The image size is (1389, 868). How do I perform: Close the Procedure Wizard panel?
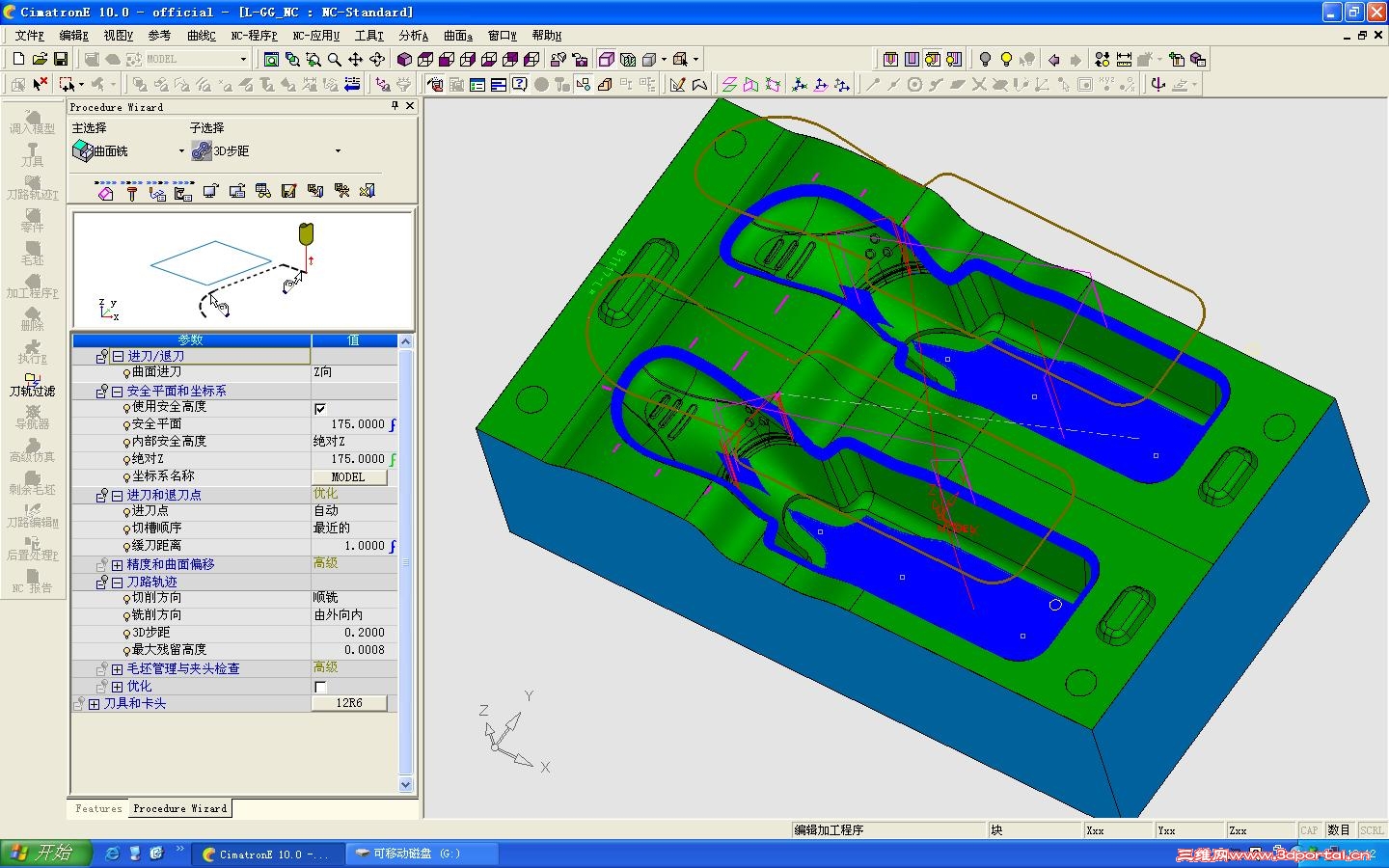(410, 106)
